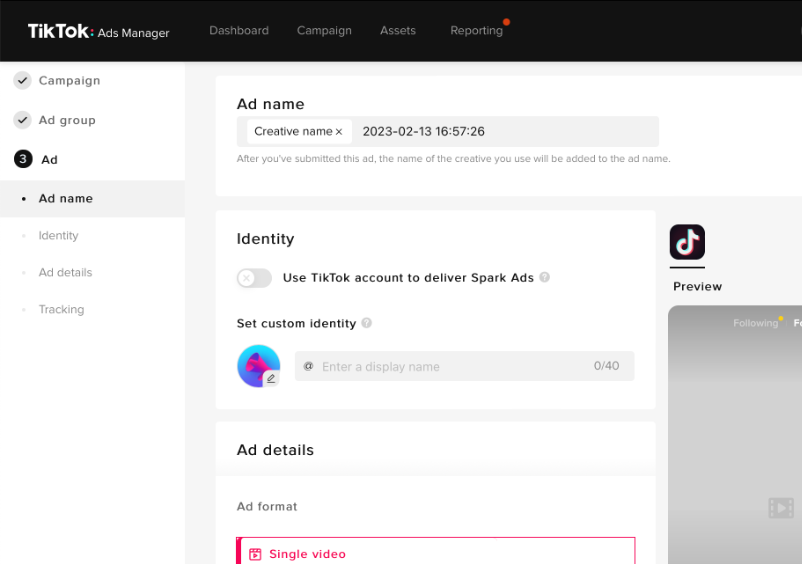Viewport: 802px width, 564px height.
Task: Click the 0/40 character counter
Action: (607, 366)
